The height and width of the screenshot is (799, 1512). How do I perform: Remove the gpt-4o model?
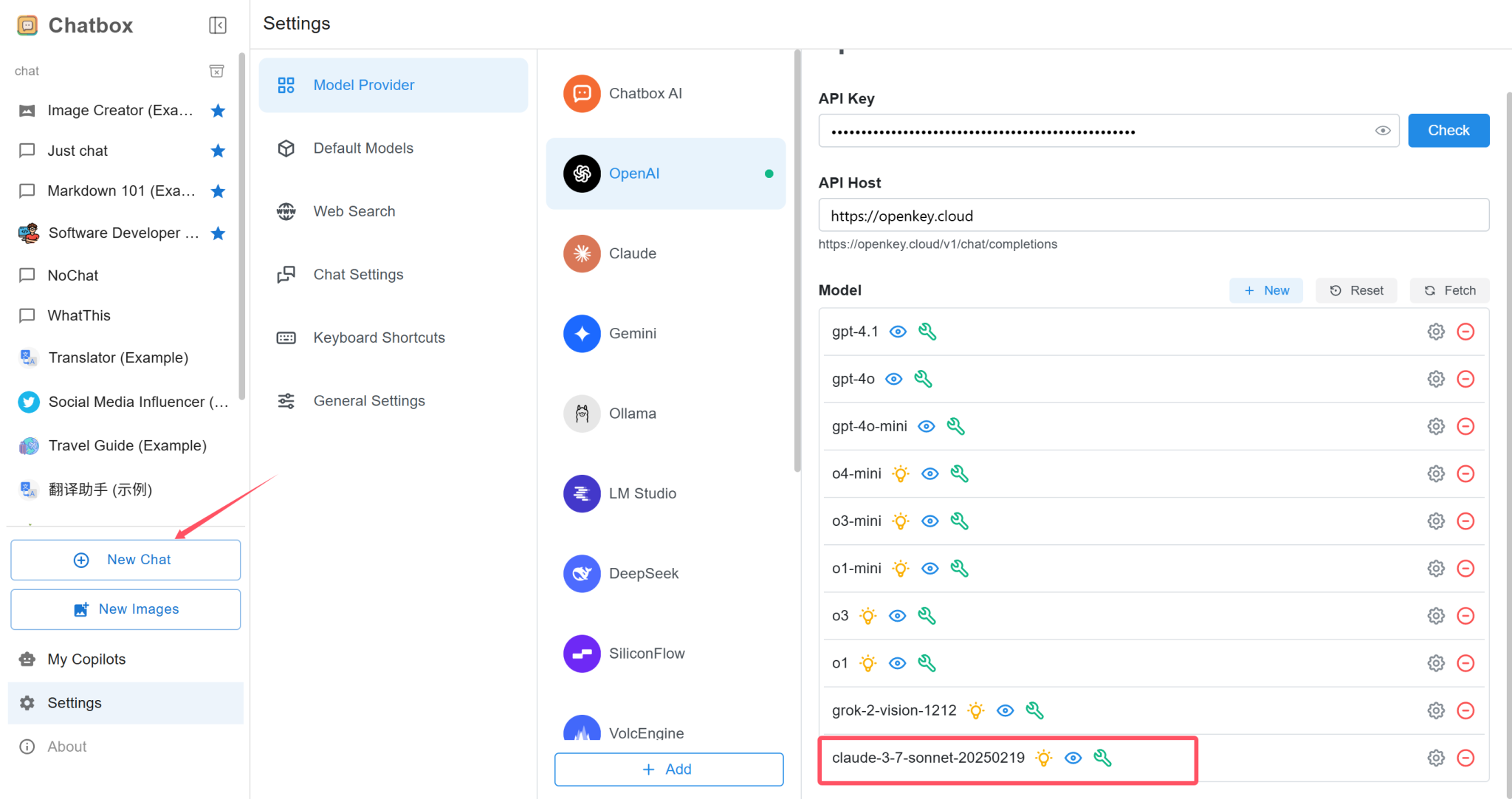tap(1465, 379)
